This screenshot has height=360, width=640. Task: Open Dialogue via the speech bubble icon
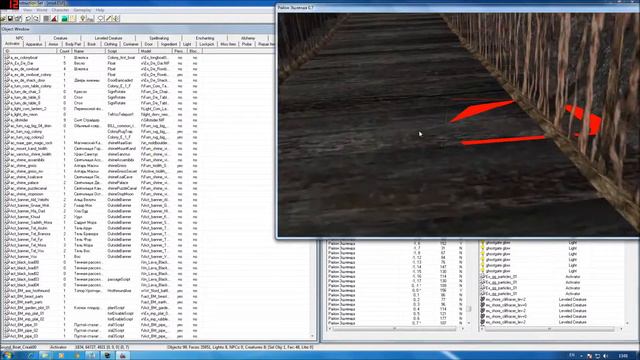100,18
